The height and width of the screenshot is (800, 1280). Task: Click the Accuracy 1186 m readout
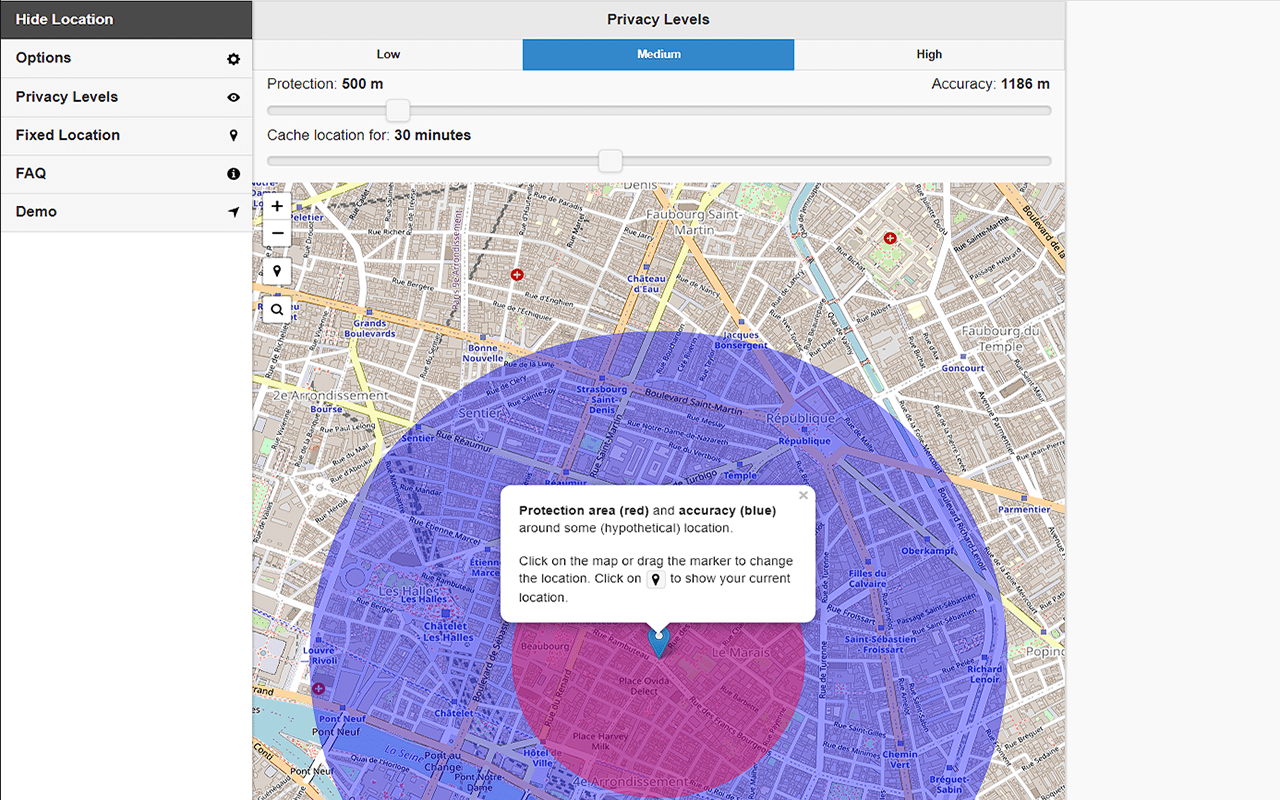pyautogui.click(x=990, y=84)
